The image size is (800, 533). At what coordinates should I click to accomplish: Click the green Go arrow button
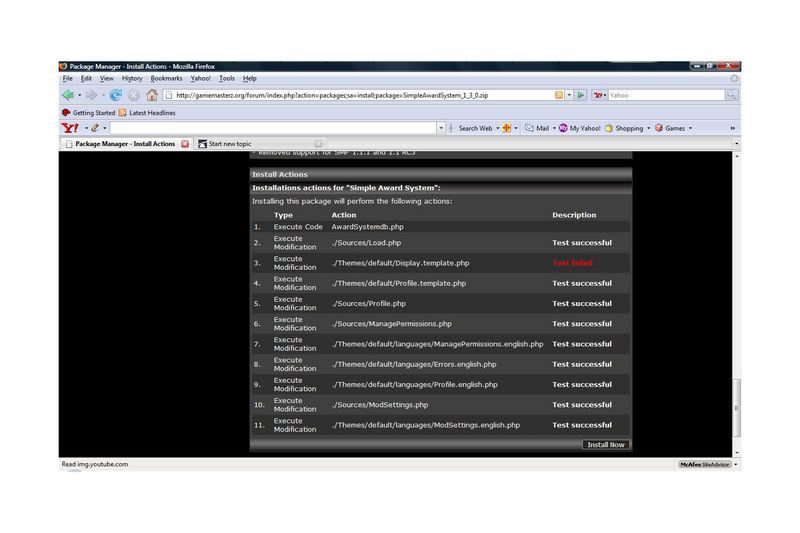point(581,95)
